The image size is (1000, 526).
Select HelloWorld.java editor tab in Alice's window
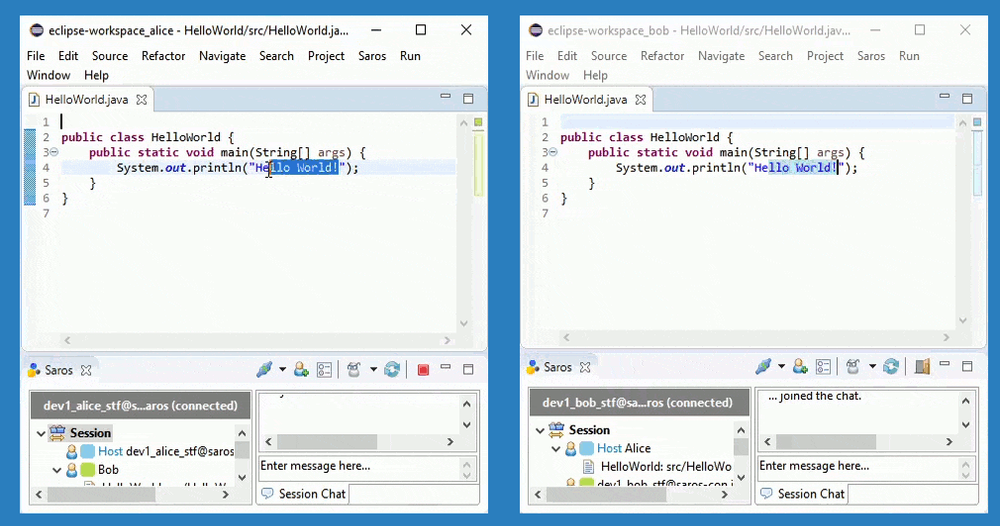click(87, 100)
